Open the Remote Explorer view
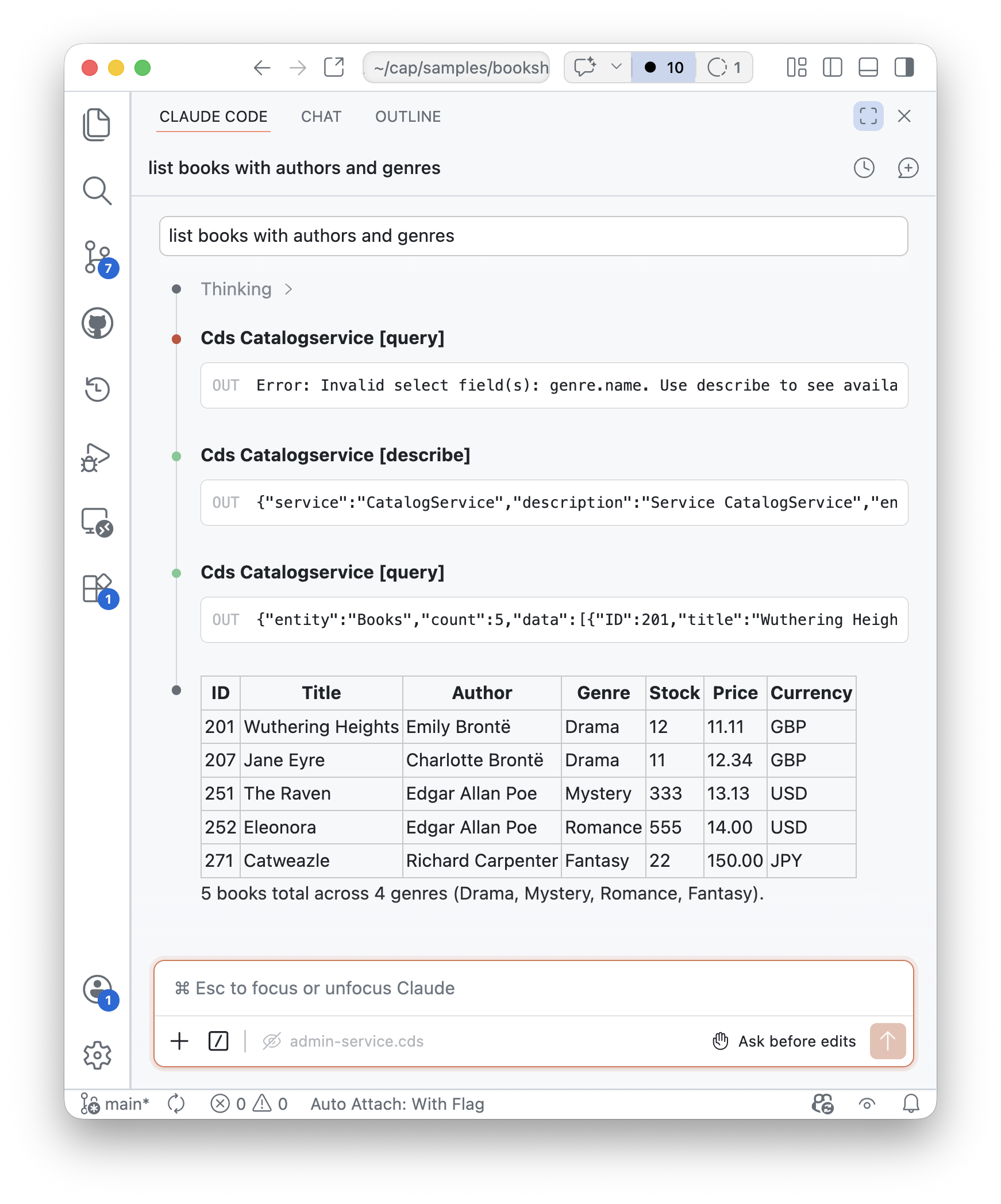The width and height of the screenshot is (1001, 1204). click(97, 522)
